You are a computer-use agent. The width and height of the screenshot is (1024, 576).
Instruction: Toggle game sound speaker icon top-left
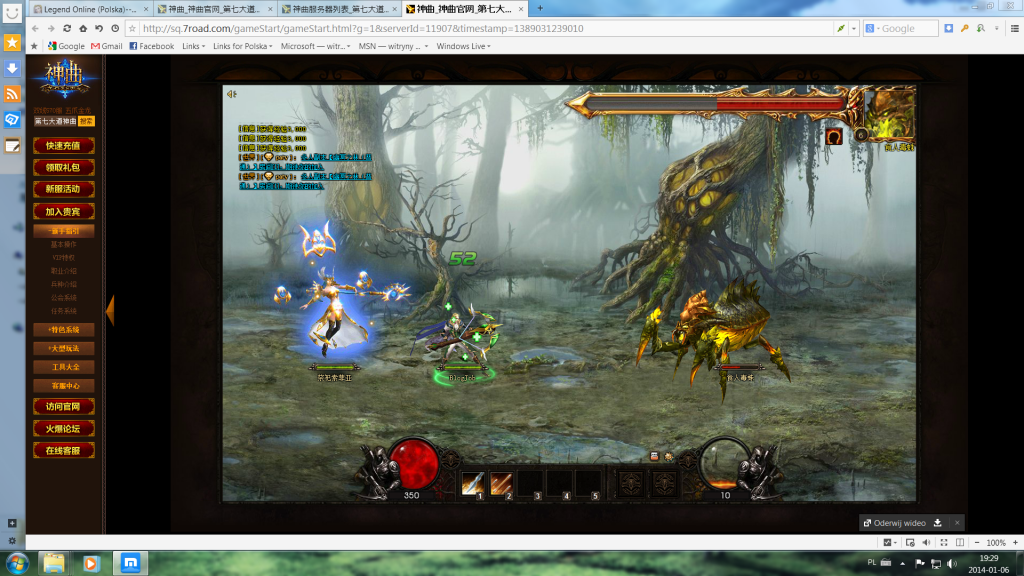[231, 94]
